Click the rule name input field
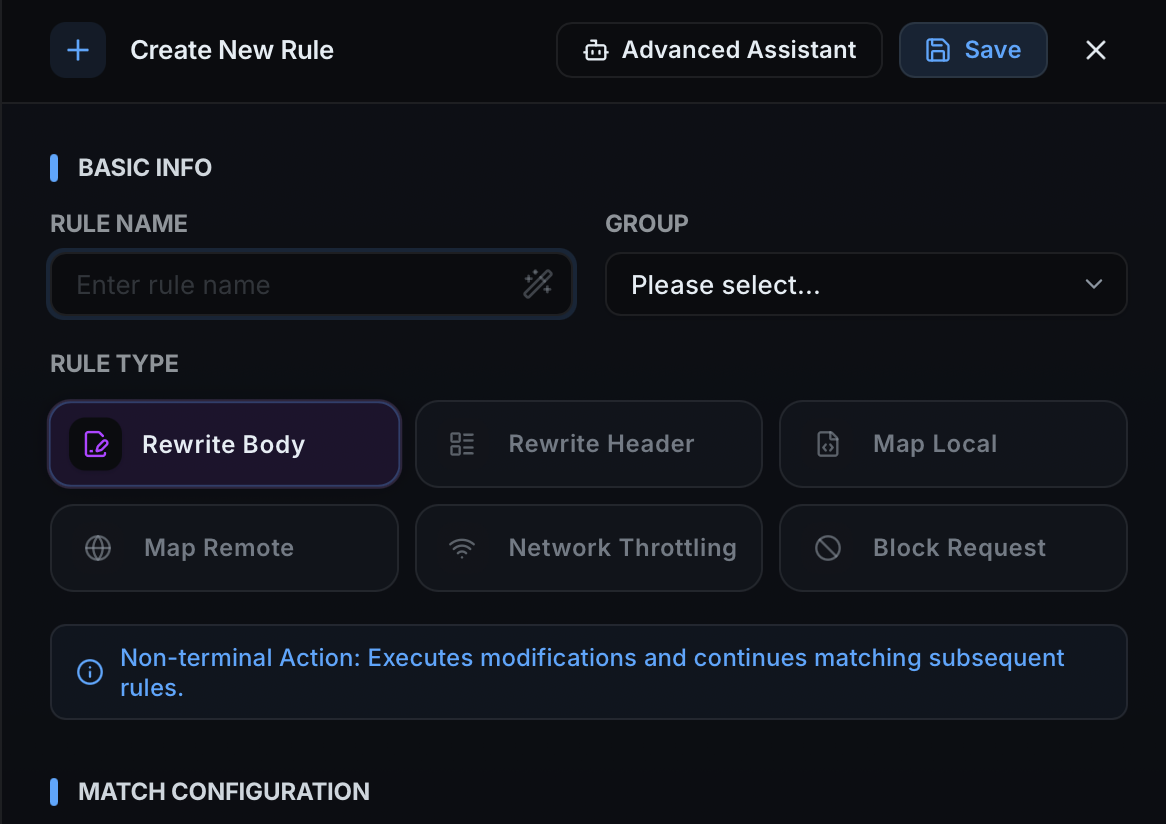 (x=280, y=284)
